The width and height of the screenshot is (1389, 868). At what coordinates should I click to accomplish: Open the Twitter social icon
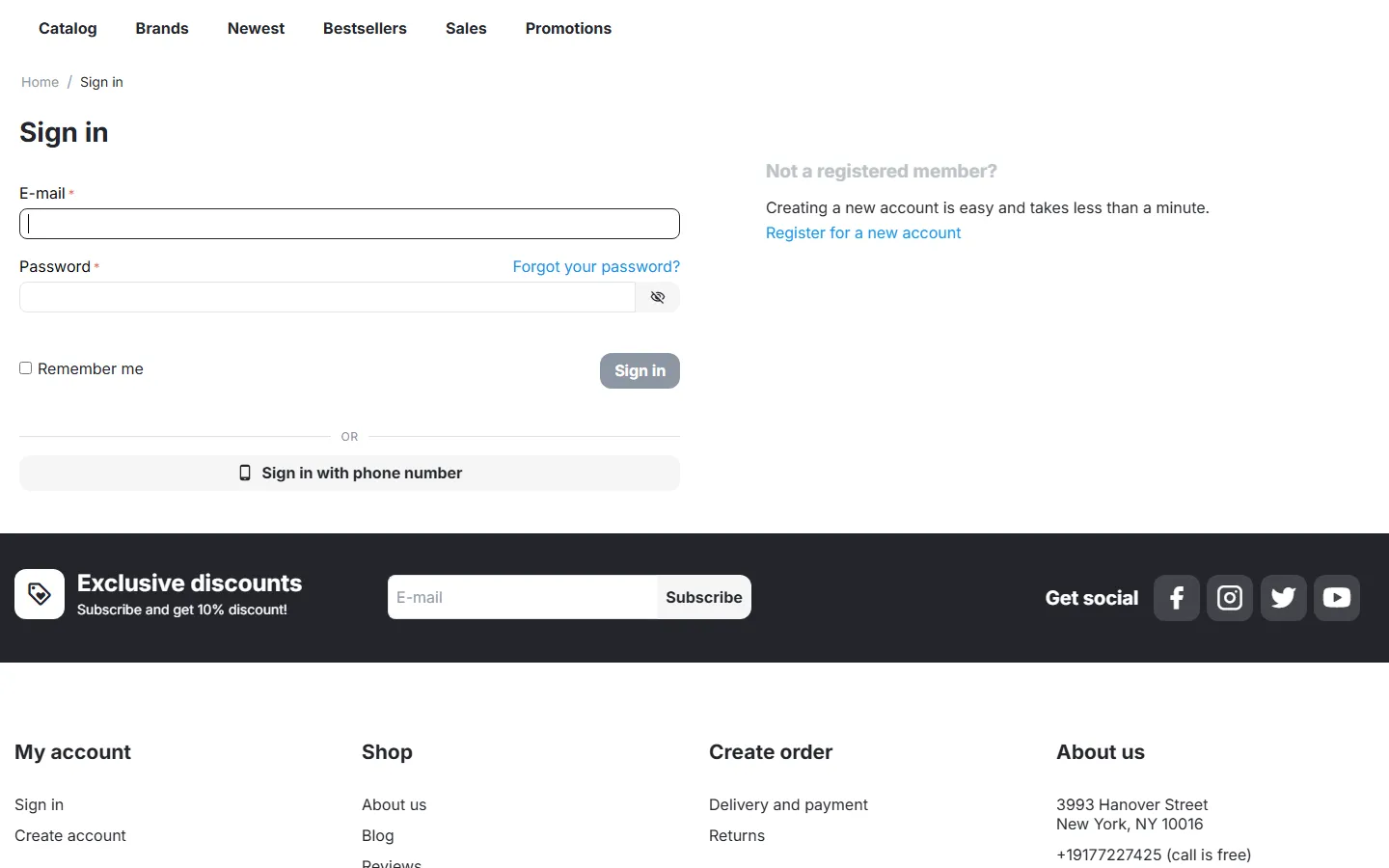tap(1283, 598)
